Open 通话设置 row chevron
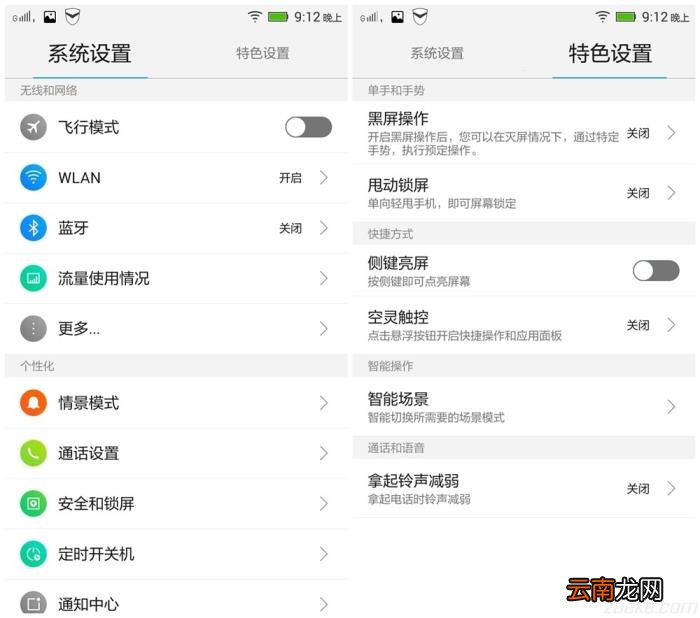The width and height of the screenshot is (700, 618). [x=324, y=453]
